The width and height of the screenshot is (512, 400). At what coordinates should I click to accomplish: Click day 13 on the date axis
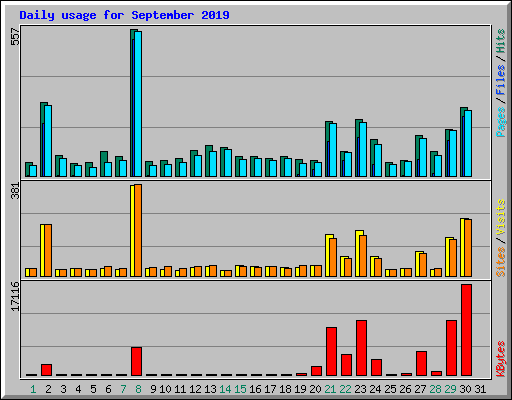pos(210,389)
